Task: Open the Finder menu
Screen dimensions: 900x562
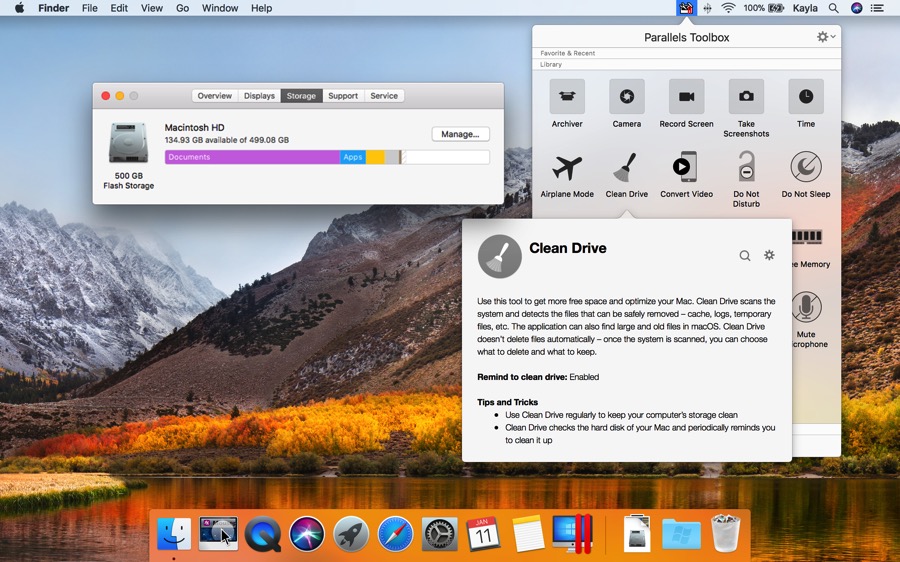Action: [x=53, y=8]
